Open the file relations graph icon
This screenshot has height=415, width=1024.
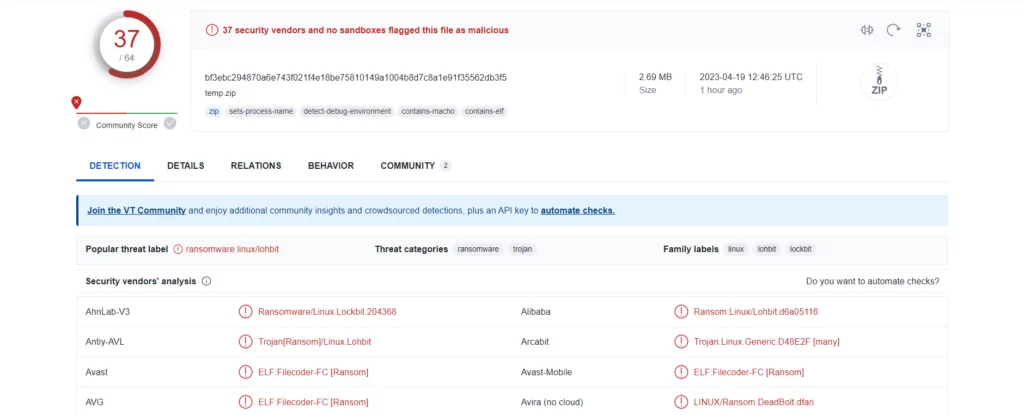tap(923, 30)
